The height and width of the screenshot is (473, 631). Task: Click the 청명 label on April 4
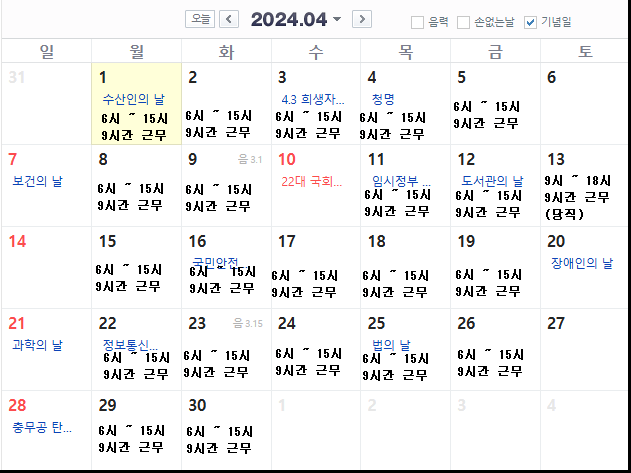(383, 99)
